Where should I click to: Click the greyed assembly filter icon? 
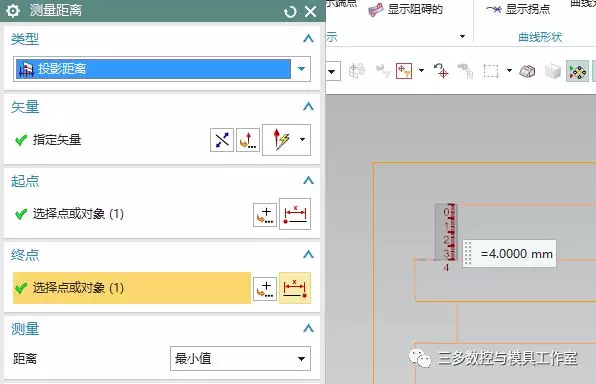click(x=357, y=71)
